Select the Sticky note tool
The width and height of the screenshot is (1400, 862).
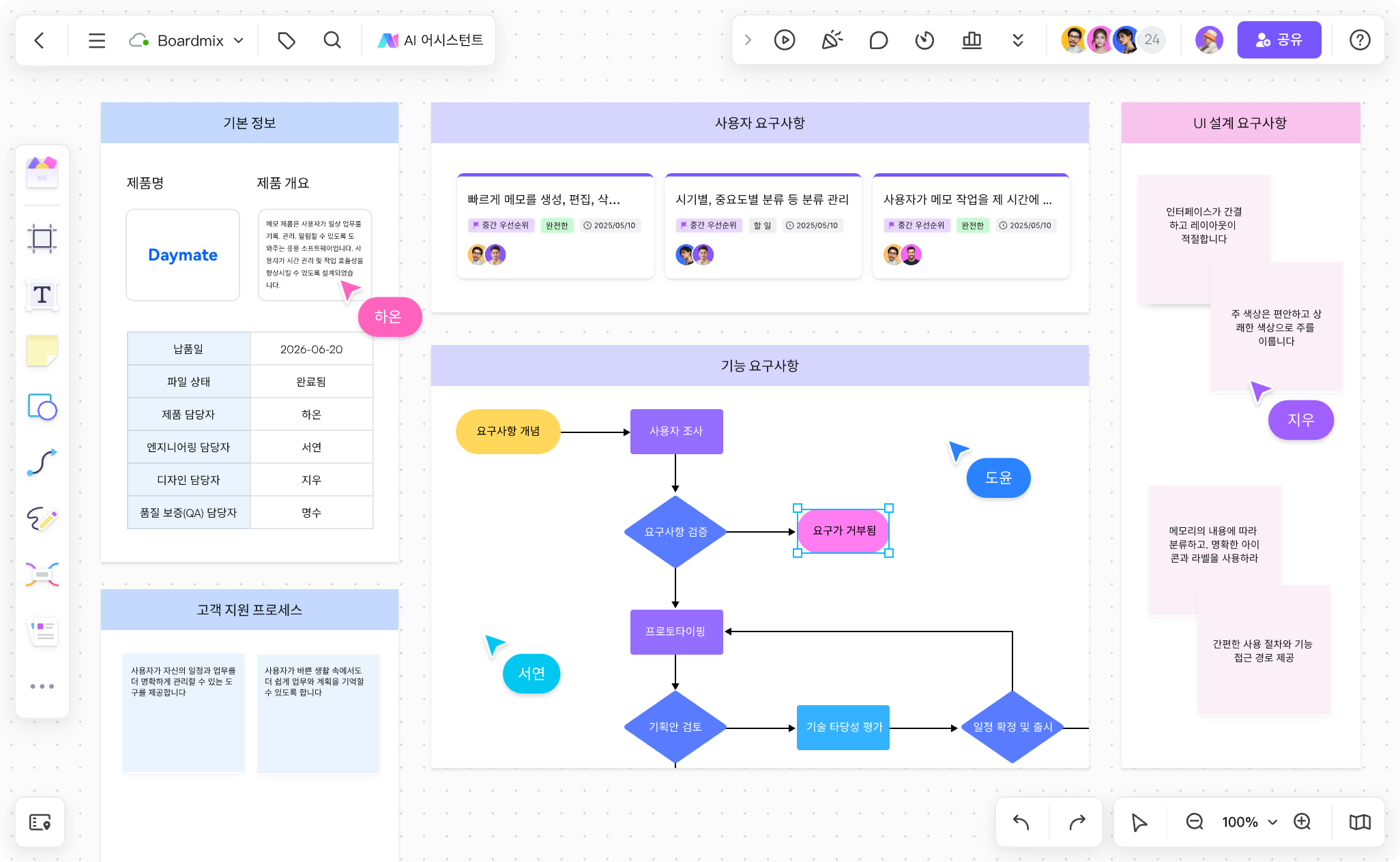pos(42,351)
